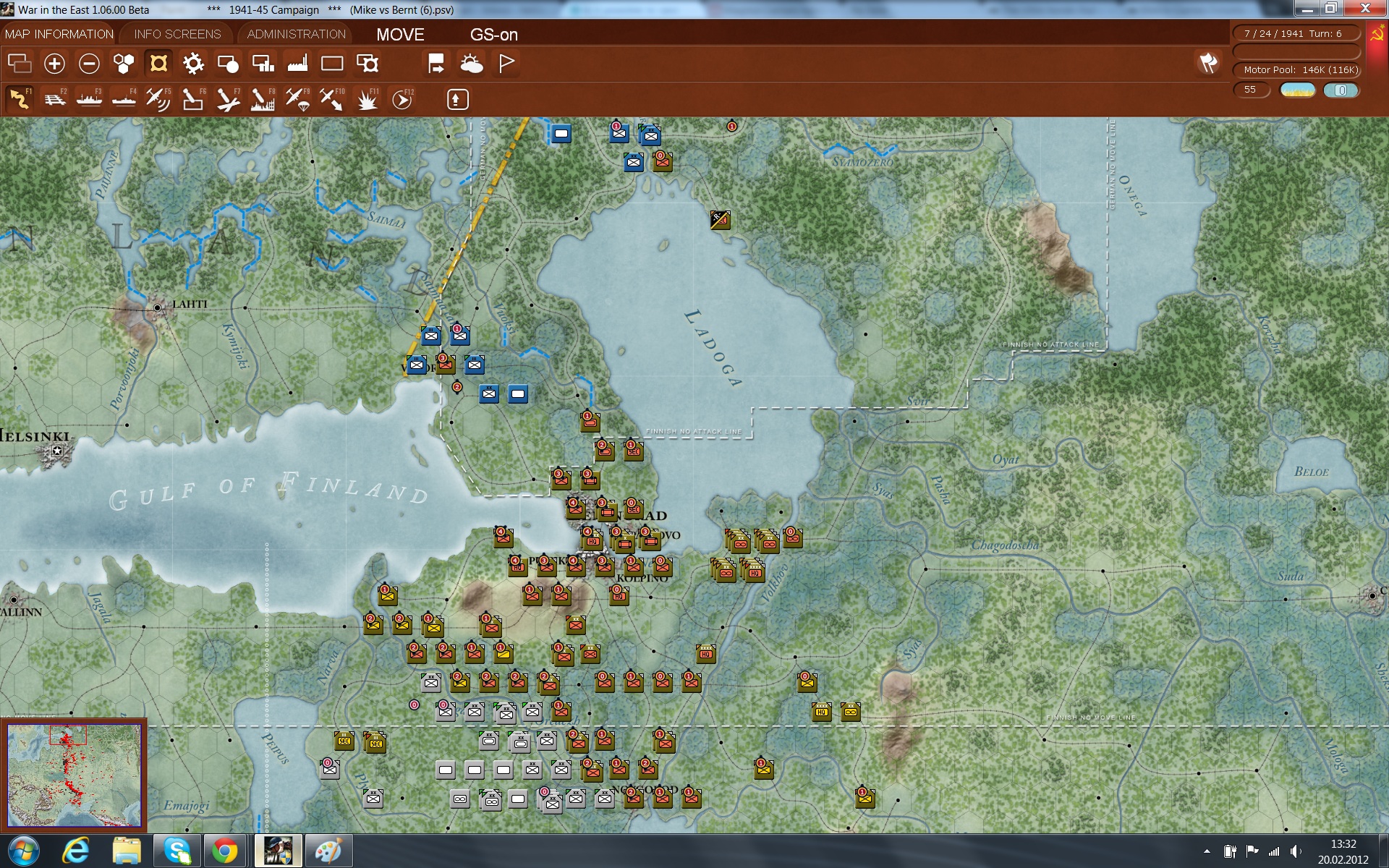Open Skype from the taskbar
The width and height of the screenshot is (1389, 868).
pos(177,851)
